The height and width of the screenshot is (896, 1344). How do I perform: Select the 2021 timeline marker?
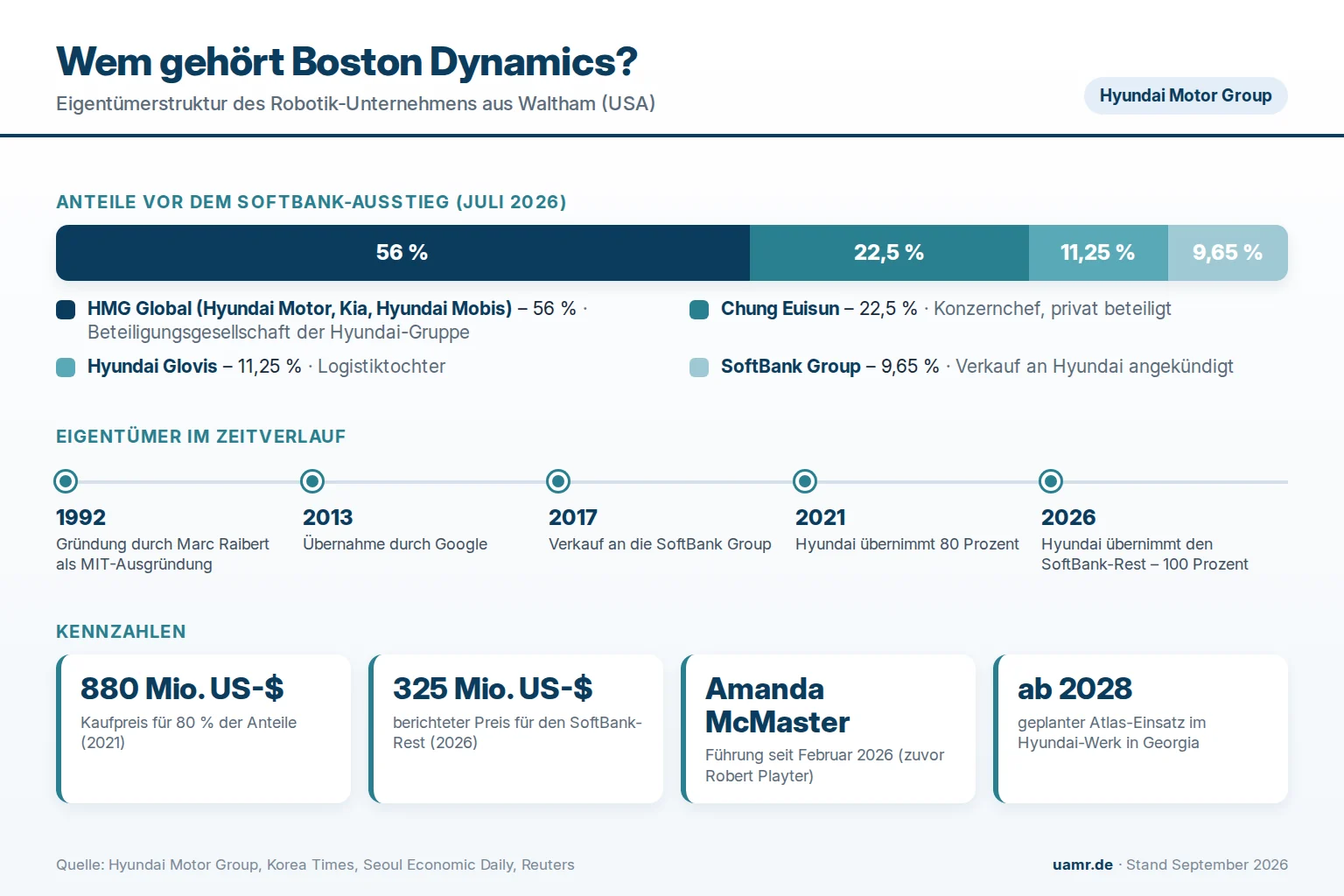[805, 481]
